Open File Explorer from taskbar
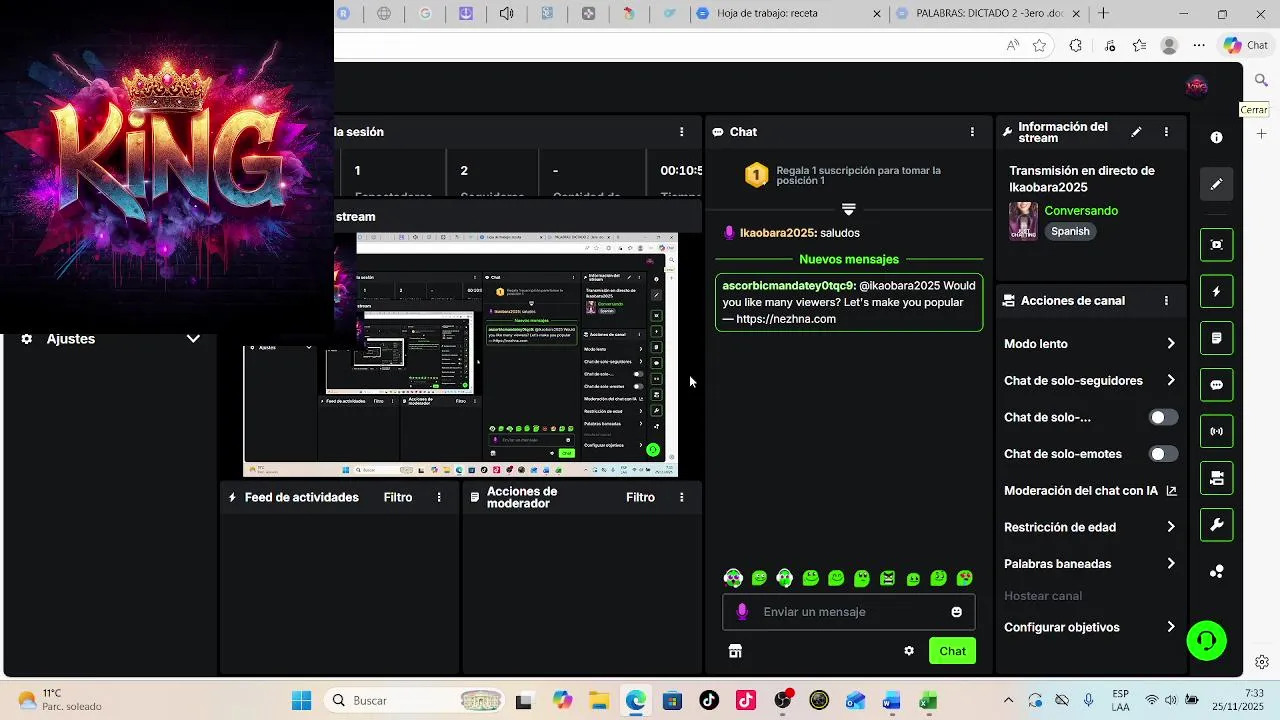The width and height of the screenshot is (1280, 720). pyautogui.click(x=598, y=701)
